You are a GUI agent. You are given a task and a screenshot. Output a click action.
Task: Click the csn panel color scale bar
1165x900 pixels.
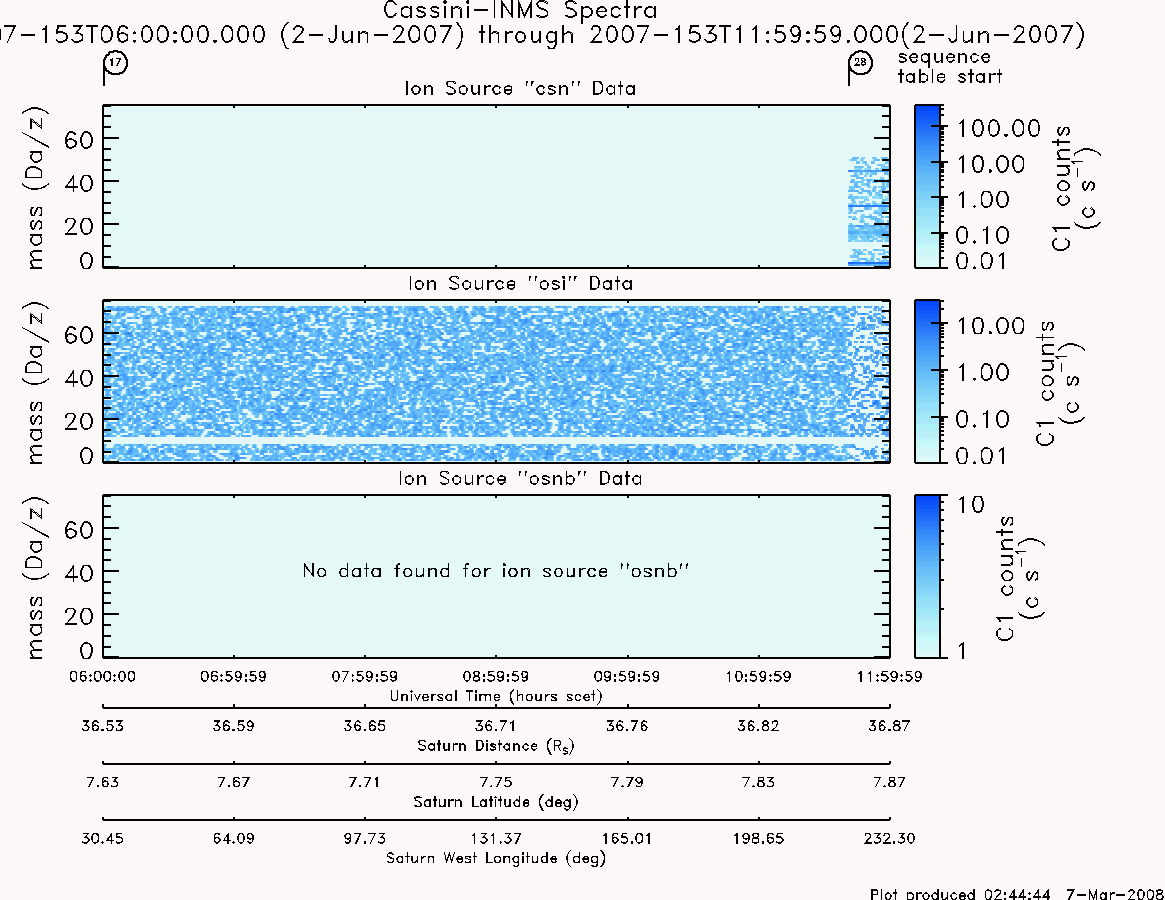(927, 186)
